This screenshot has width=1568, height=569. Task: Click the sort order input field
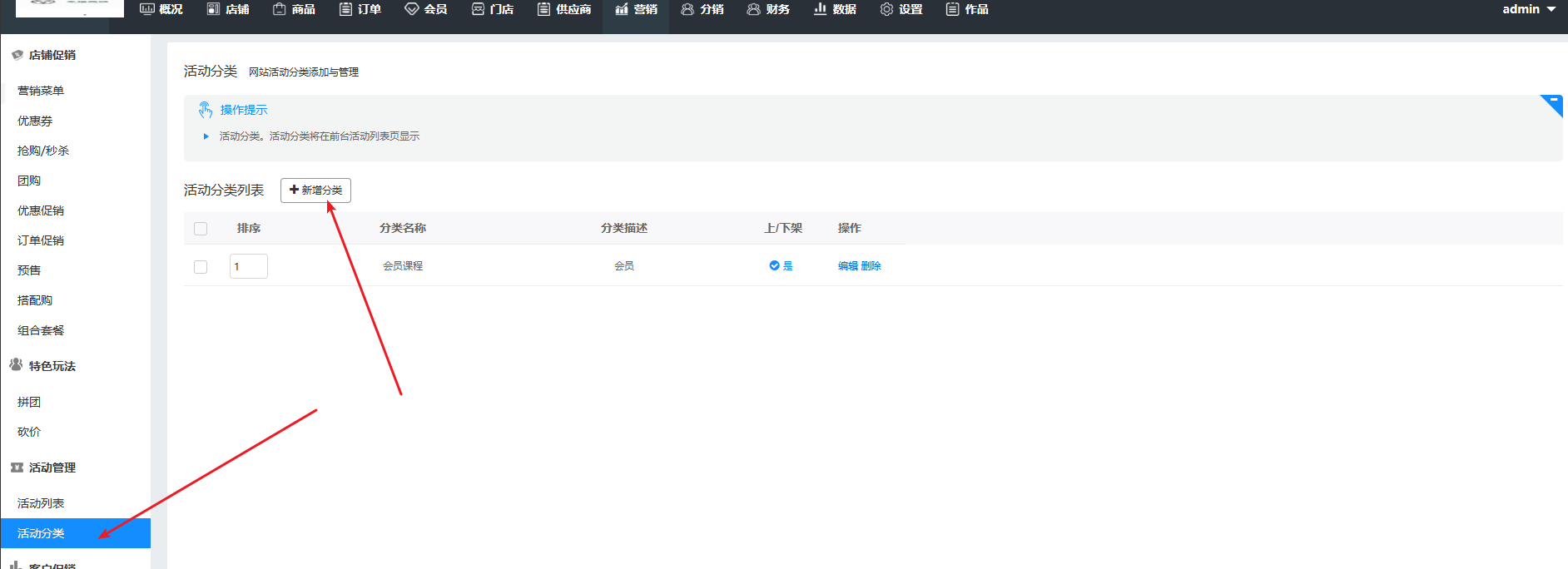248,266
